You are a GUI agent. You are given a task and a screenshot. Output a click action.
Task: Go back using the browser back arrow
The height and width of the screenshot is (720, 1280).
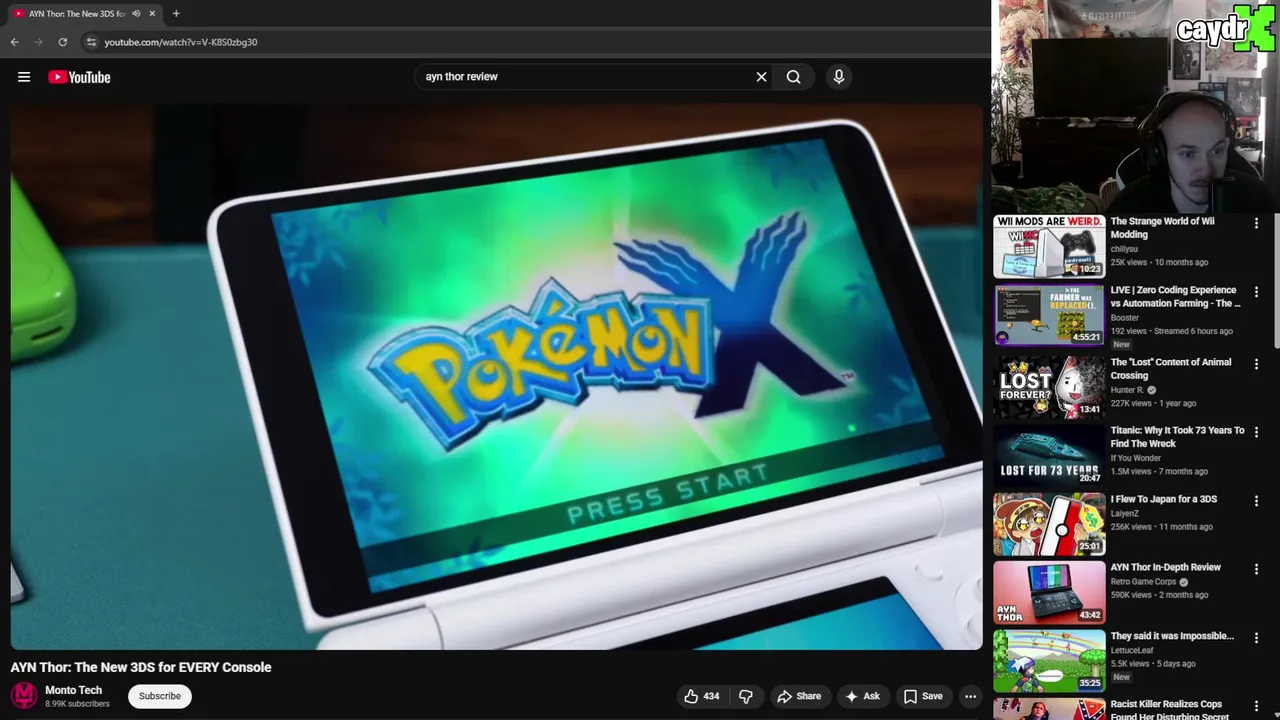pyautogui.click(x=14, y=42)
